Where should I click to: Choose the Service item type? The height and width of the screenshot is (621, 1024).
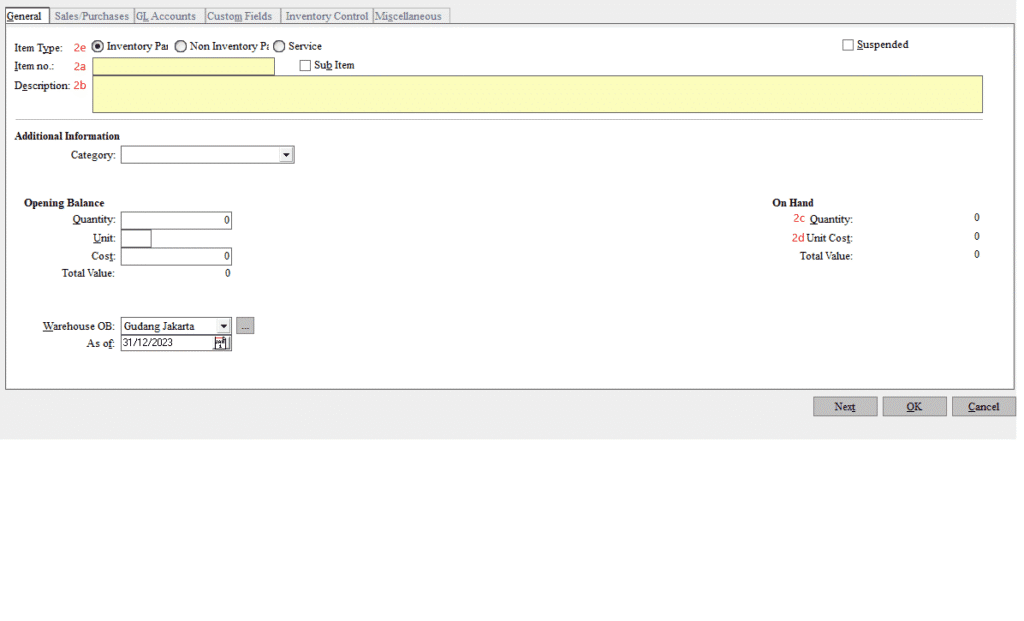click(x=279, y=46)
